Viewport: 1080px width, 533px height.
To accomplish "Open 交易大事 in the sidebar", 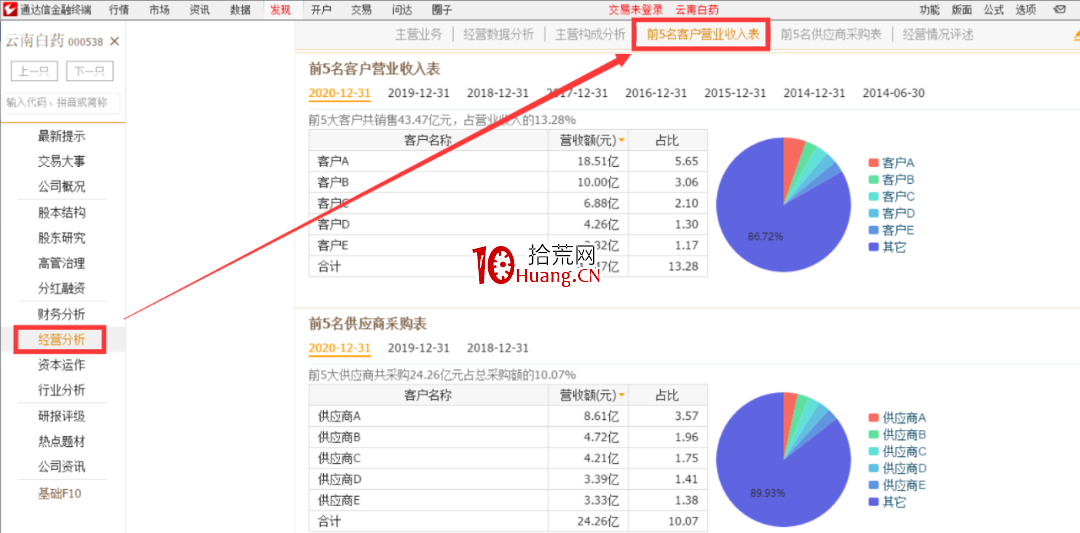I will coord(62,162).
